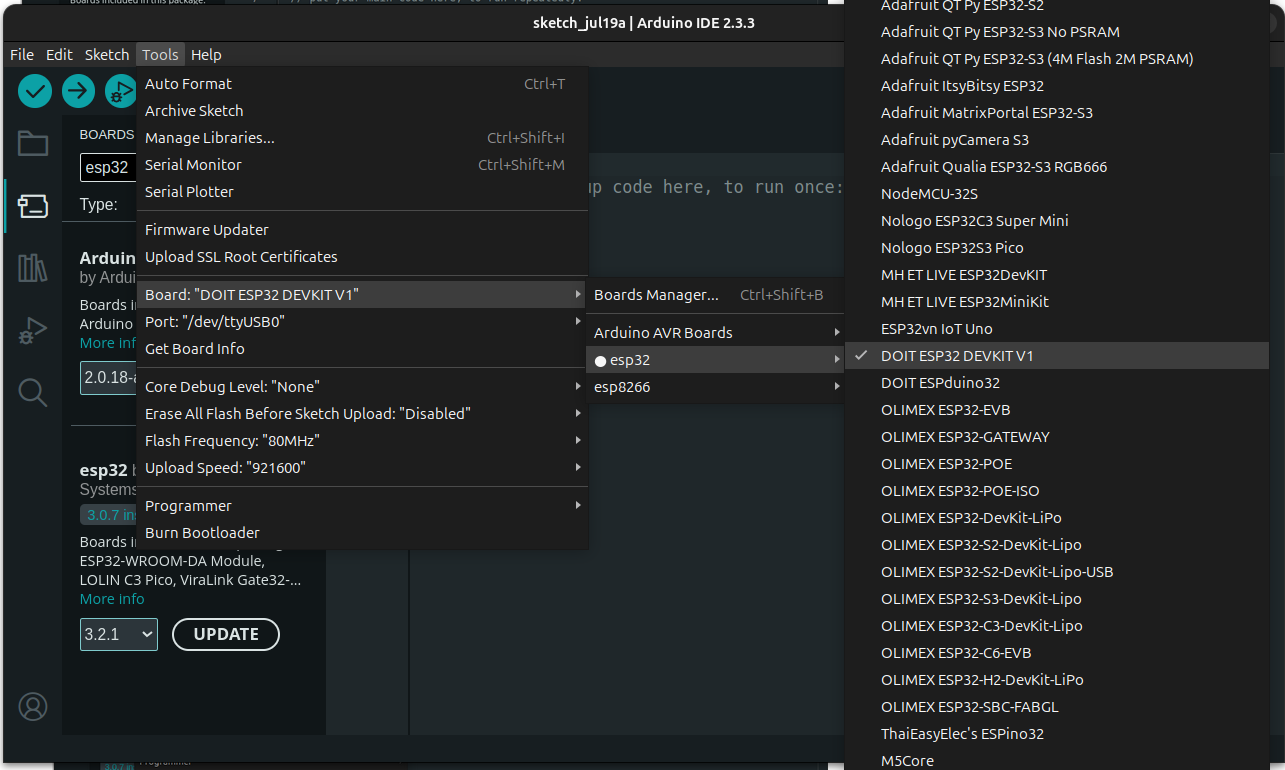Click More info link under Arduino package

tap(108, 343)
